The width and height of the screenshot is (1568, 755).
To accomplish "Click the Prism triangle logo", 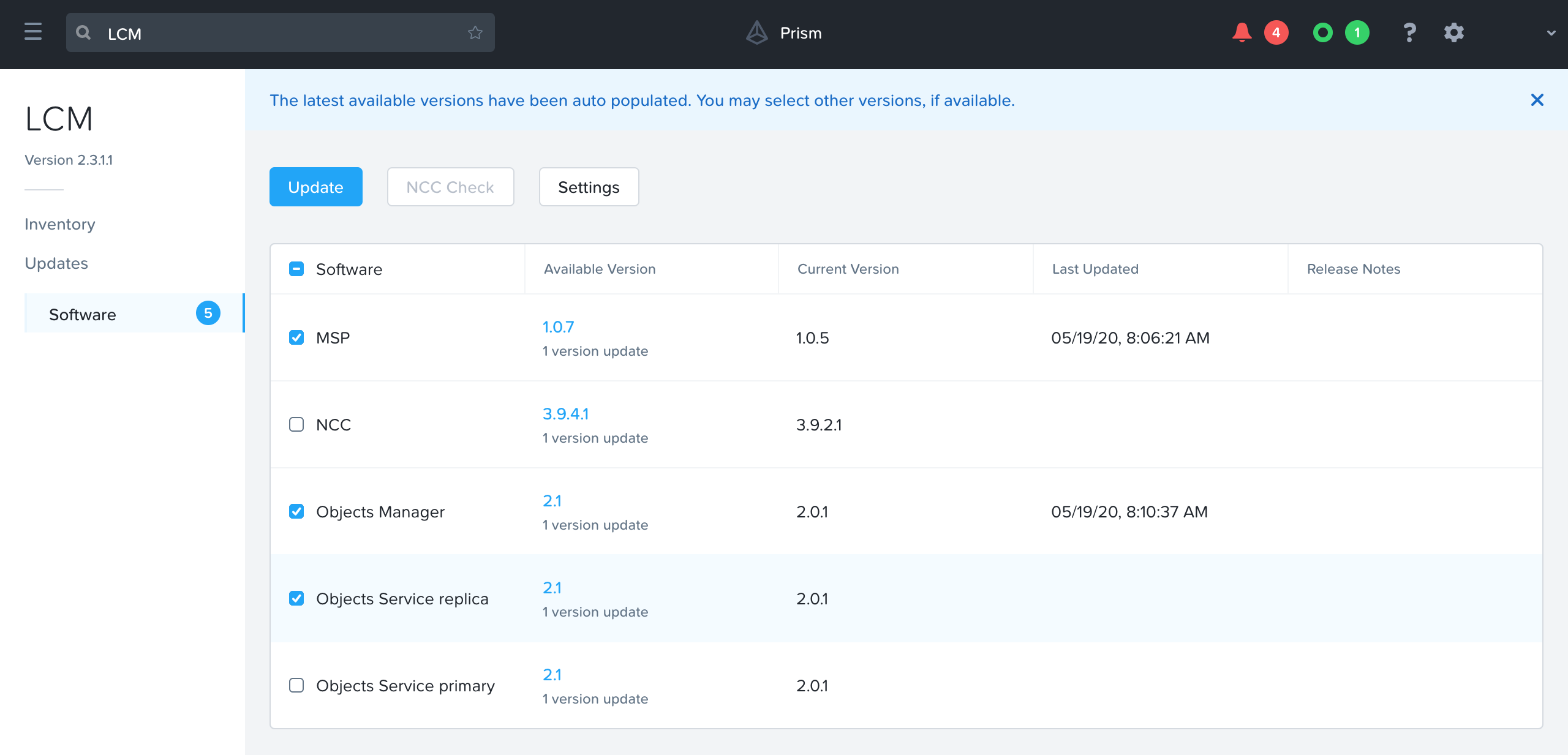I will click(x=757, y=32).
